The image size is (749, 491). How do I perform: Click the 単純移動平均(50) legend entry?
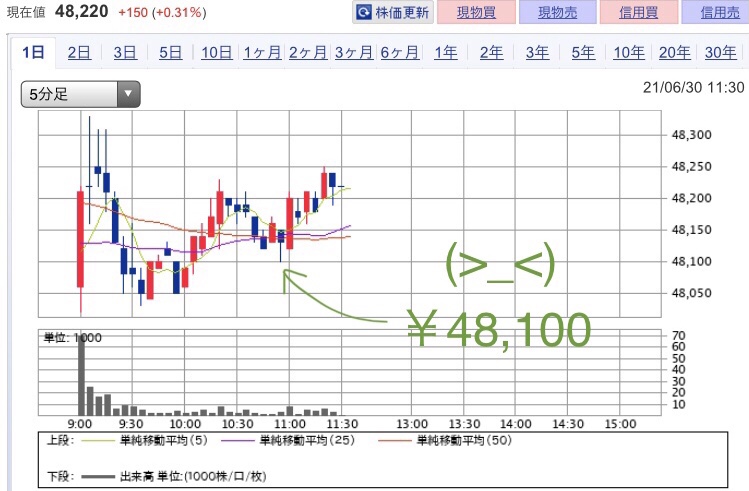(445, 440)
